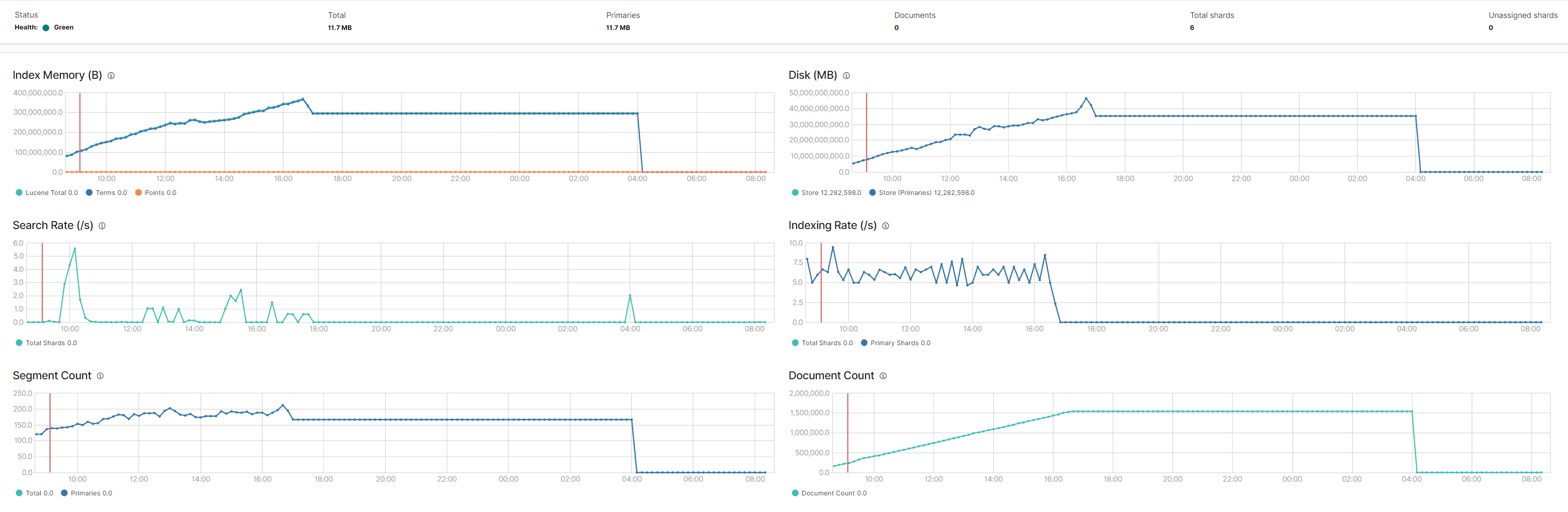Click info icon beside Disk (MB) title
Screen dimensions: 1568x512
click(x=846, y=76)
